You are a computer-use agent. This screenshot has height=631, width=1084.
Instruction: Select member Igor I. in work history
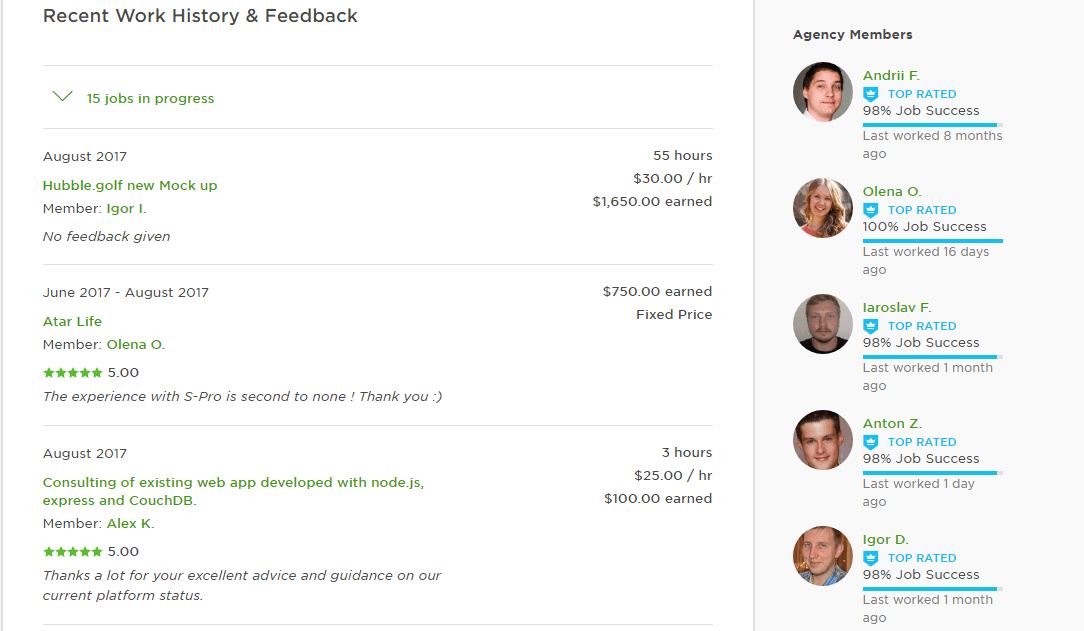(126, 208)
